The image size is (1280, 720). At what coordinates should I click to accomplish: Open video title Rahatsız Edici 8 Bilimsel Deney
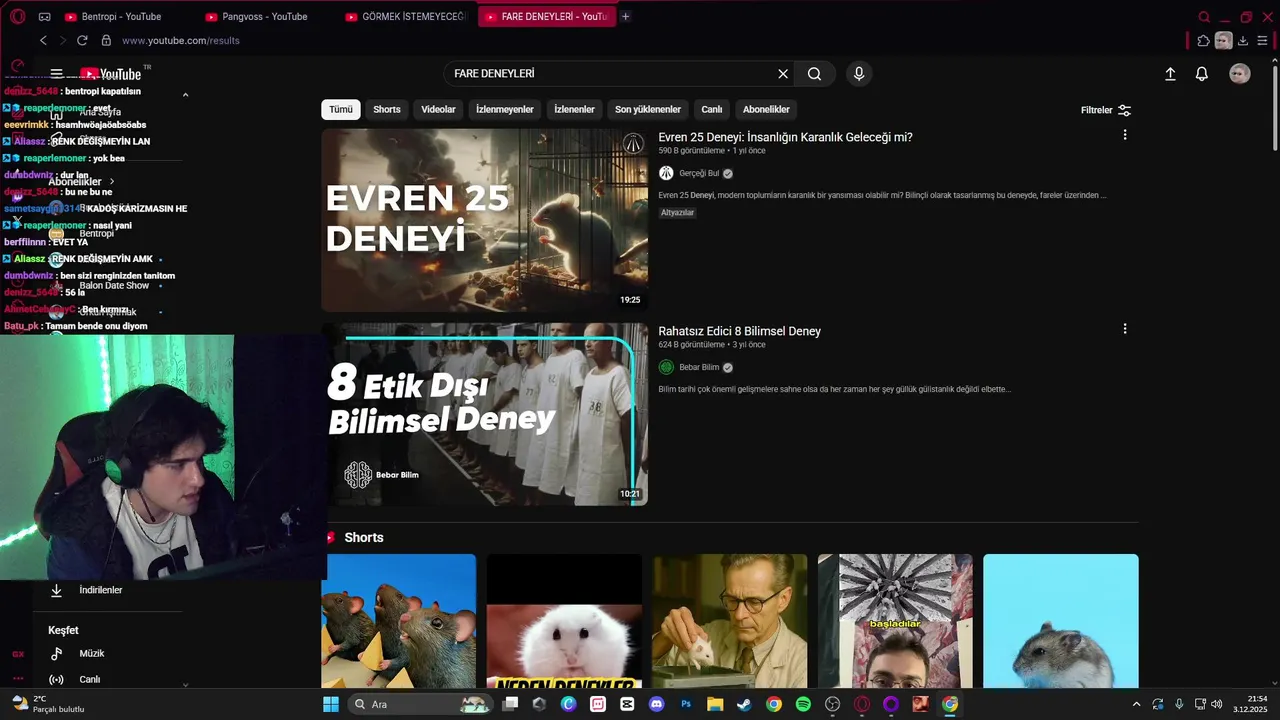tap(739, 331)
